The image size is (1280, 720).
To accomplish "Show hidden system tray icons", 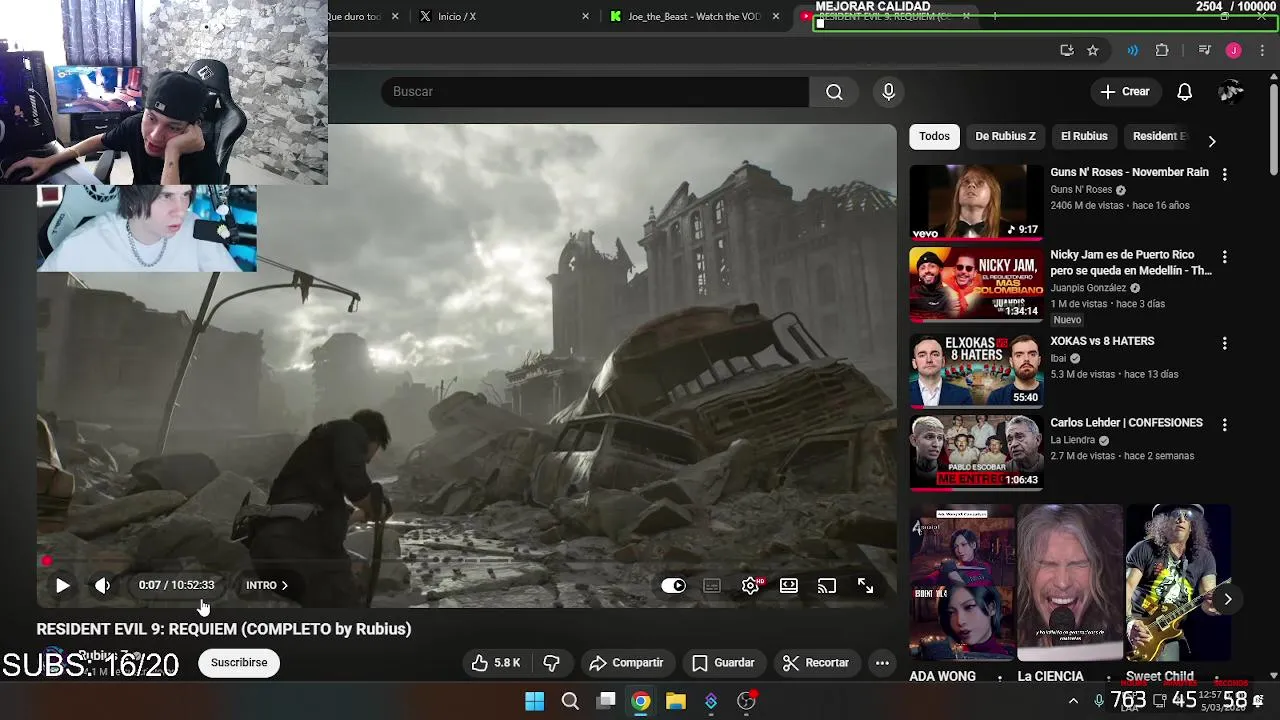I will [x=1073, y=701].
